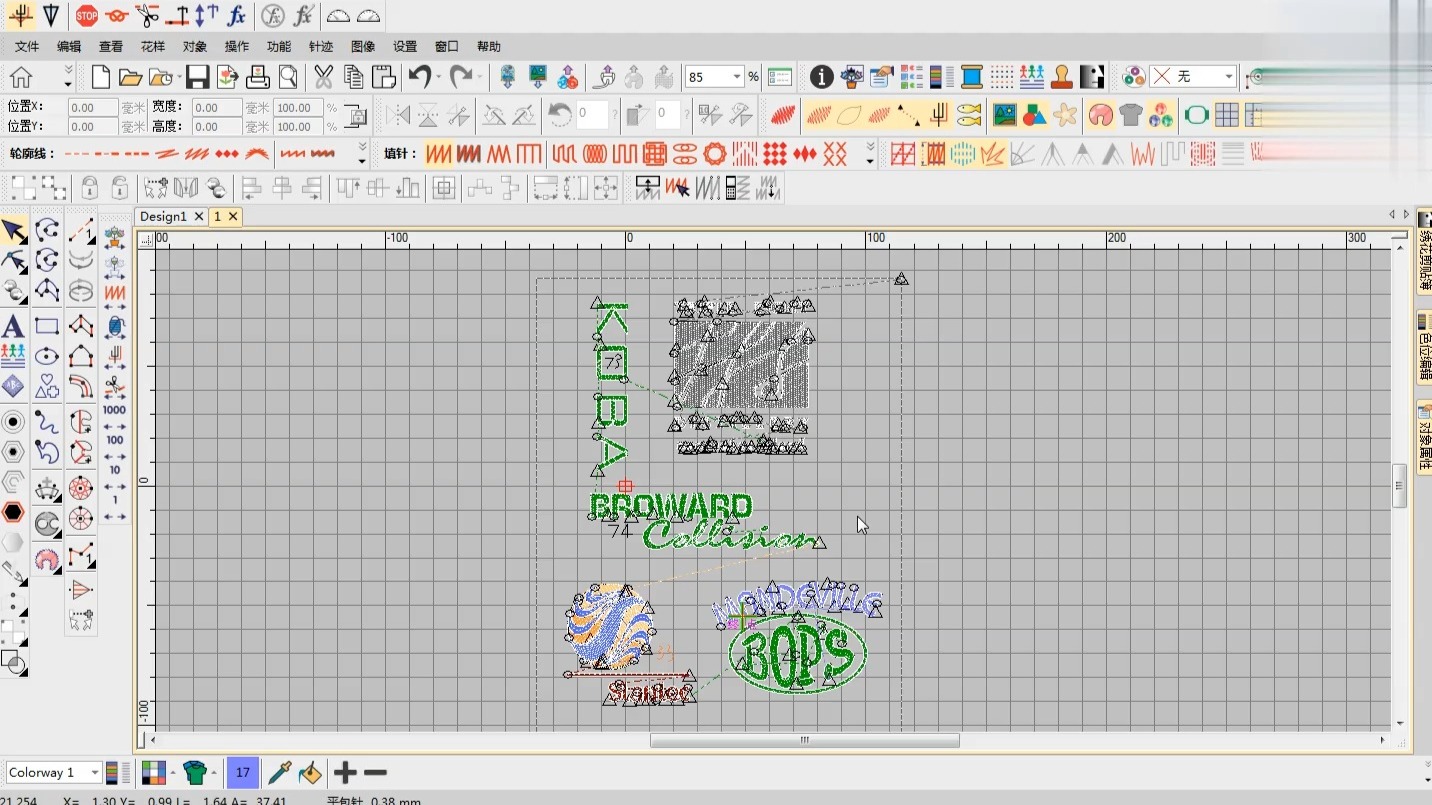Expand the home toolbar overflow arrow
The image size is (1432, 805).
pos(68,77)
